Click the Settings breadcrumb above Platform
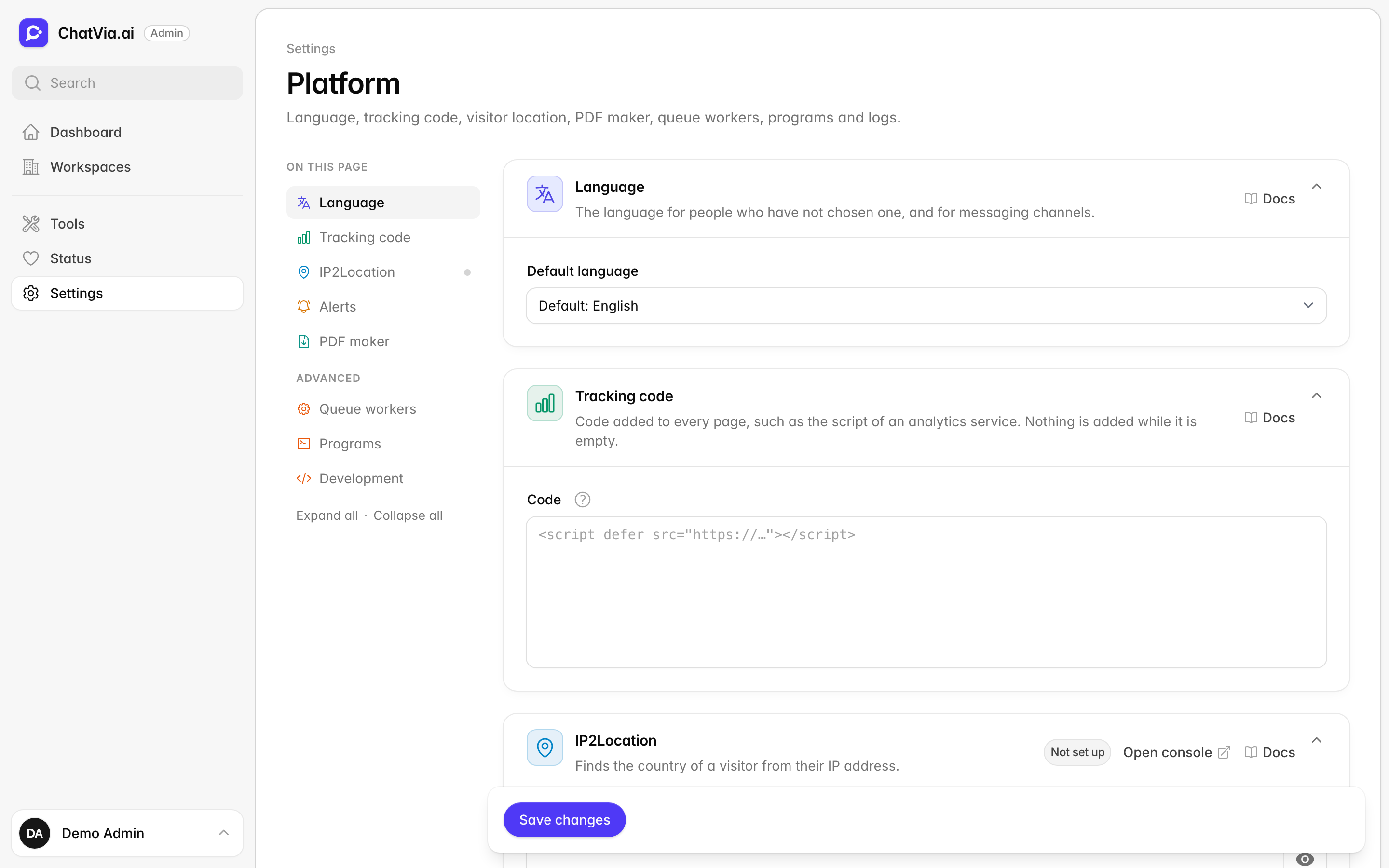The width and height of the screenshot is (1389, 868). click(x=311, y=49)
